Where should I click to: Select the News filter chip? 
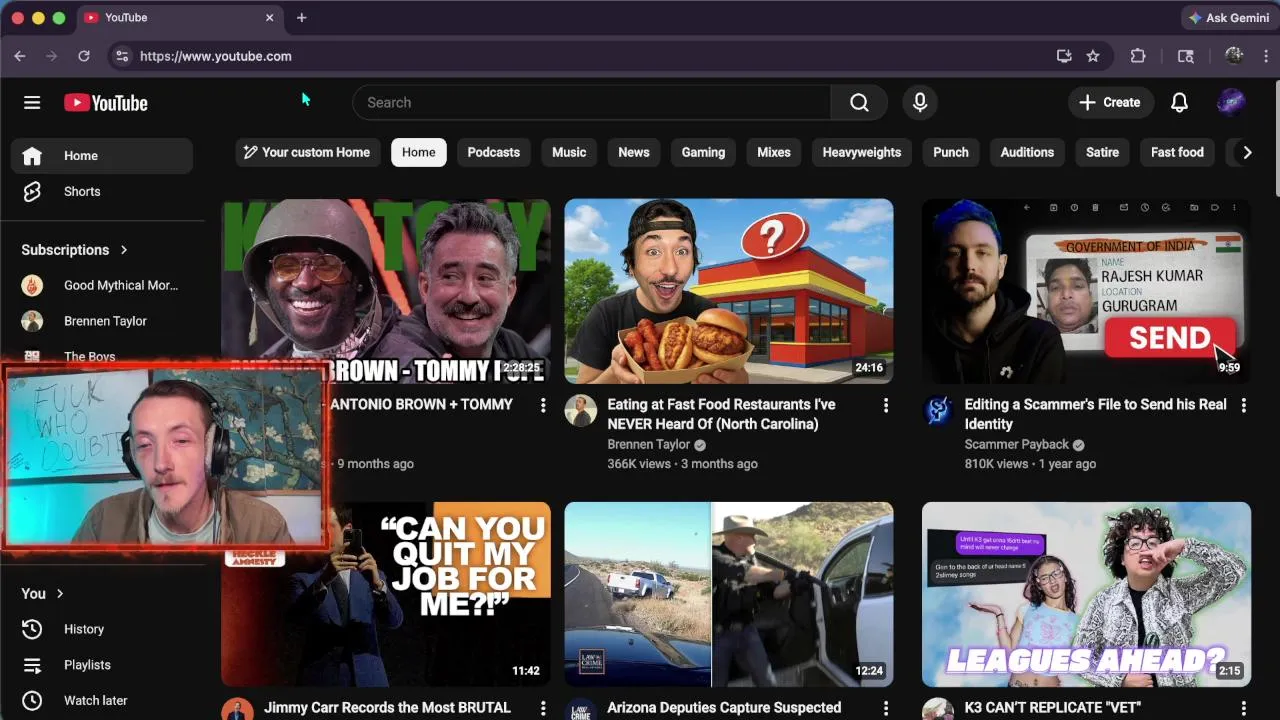pyautogui.click(x=634, y=152)
